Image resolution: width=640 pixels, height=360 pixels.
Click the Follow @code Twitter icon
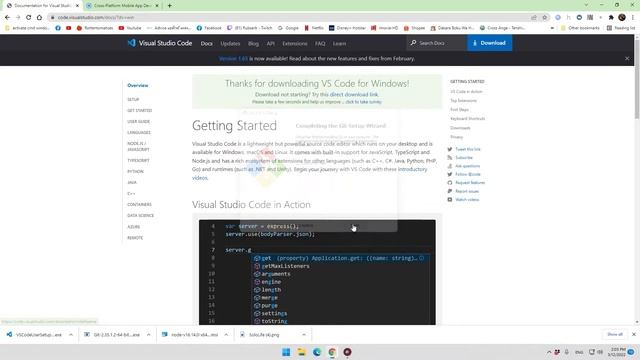(x=450, y=174)
